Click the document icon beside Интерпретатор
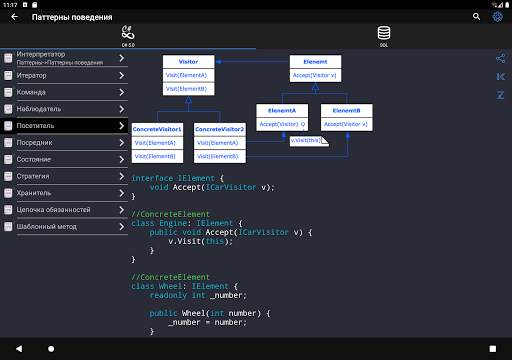This screenshot has width=512, height=360. click(8, 58)
